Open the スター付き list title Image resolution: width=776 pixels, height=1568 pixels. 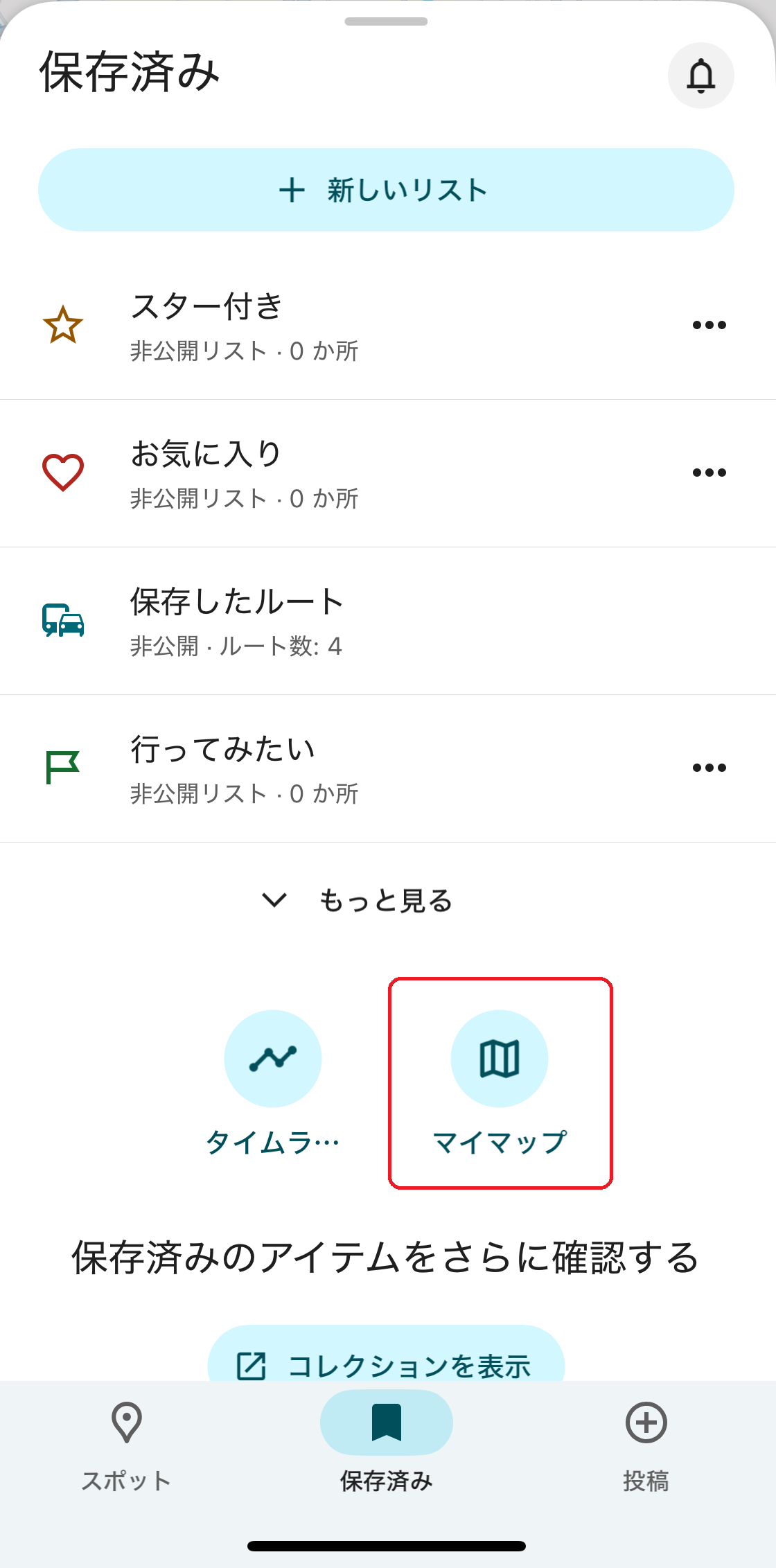coord(206,306)
